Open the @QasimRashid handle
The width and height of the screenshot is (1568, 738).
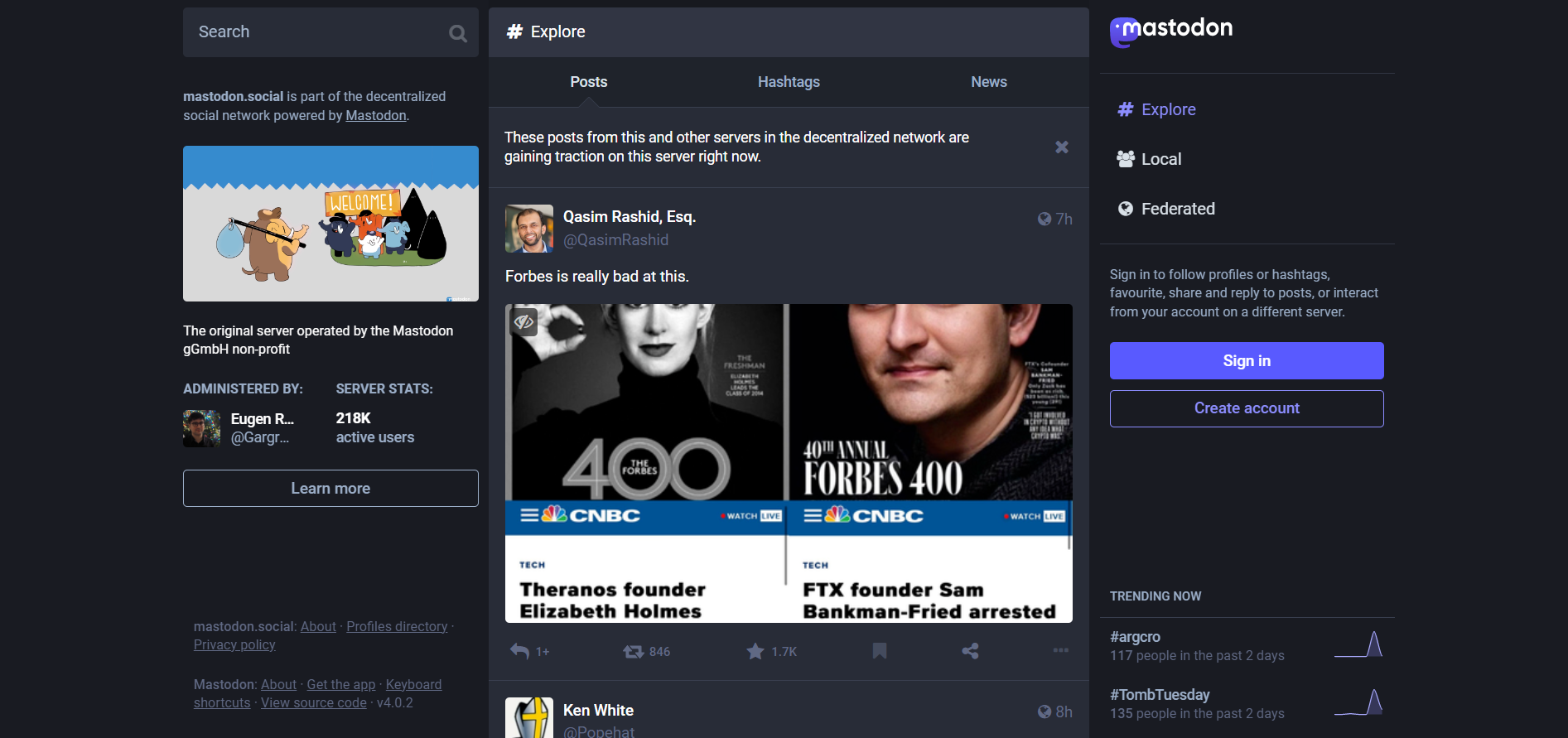coord(615,240)
